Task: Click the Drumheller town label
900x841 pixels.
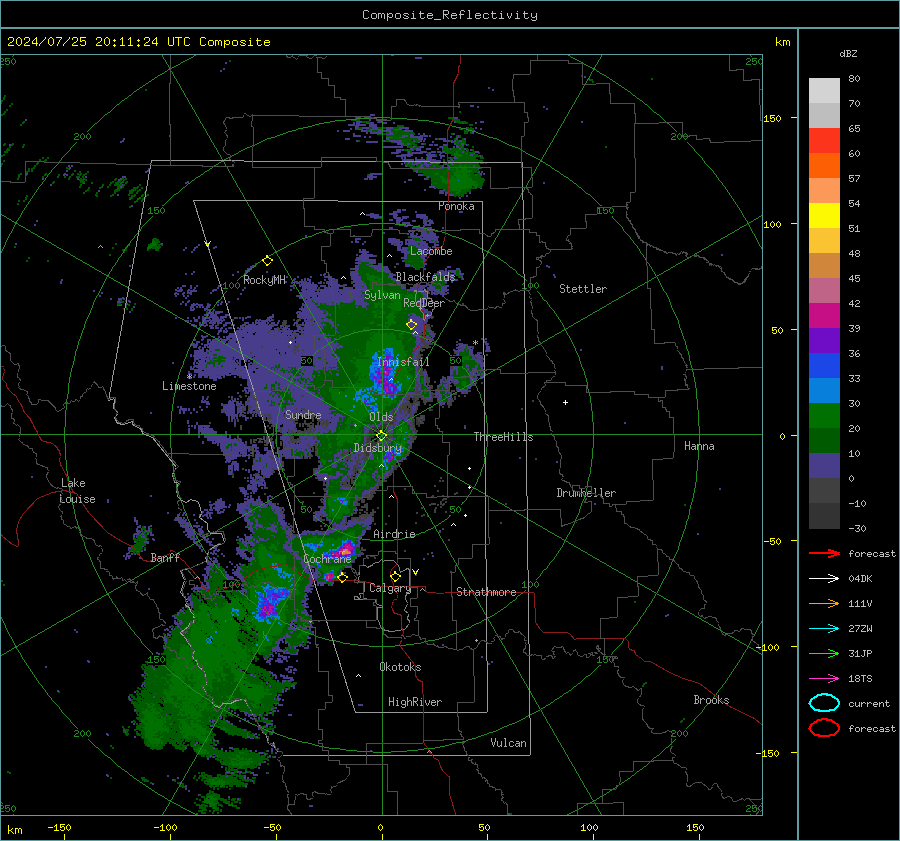Action: click(586, 493)
